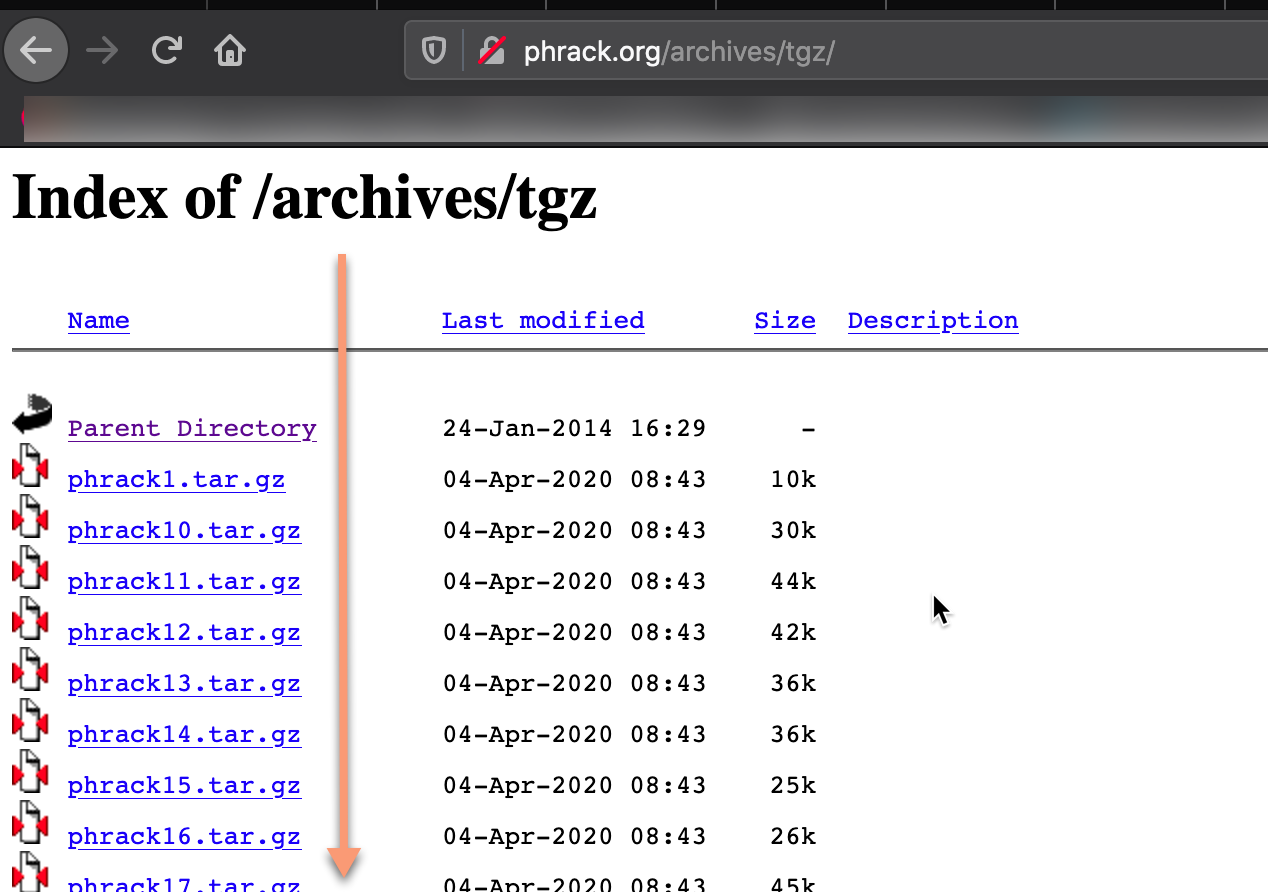Screen dimensions: 1268x892
Task: Download phrack16.tar.gz file
Action: (184, 837)
